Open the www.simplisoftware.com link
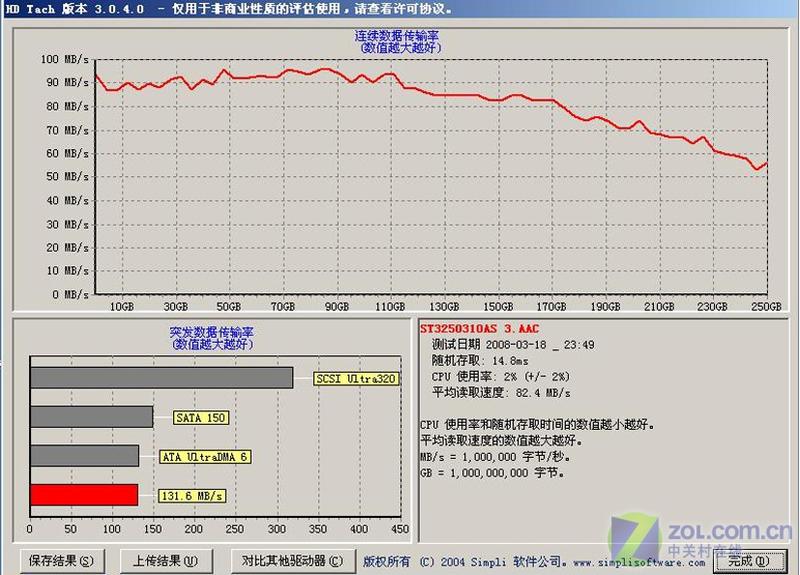This screenshot has height=575, width=800. click(x=639, y=562)
